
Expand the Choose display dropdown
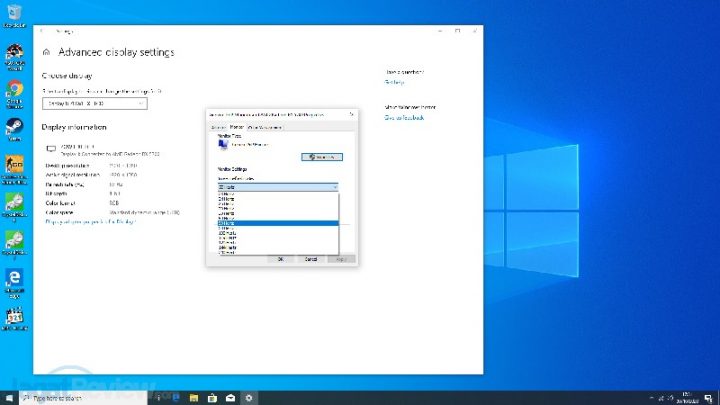tap(95, 103)
